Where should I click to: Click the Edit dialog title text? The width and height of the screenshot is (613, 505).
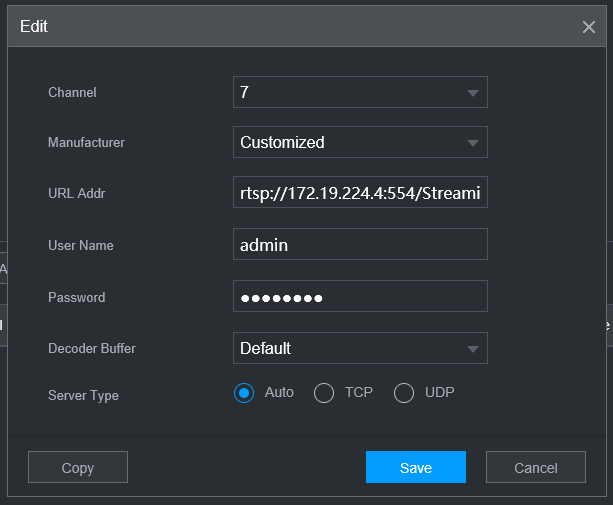pyautogui.click(x=34, y=27)
